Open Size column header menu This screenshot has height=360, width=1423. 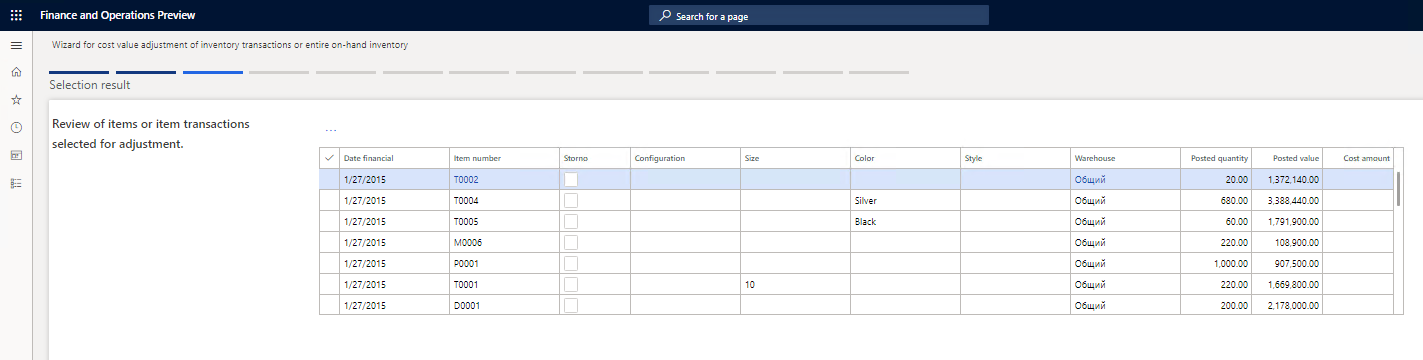click(x=794, y=158)
